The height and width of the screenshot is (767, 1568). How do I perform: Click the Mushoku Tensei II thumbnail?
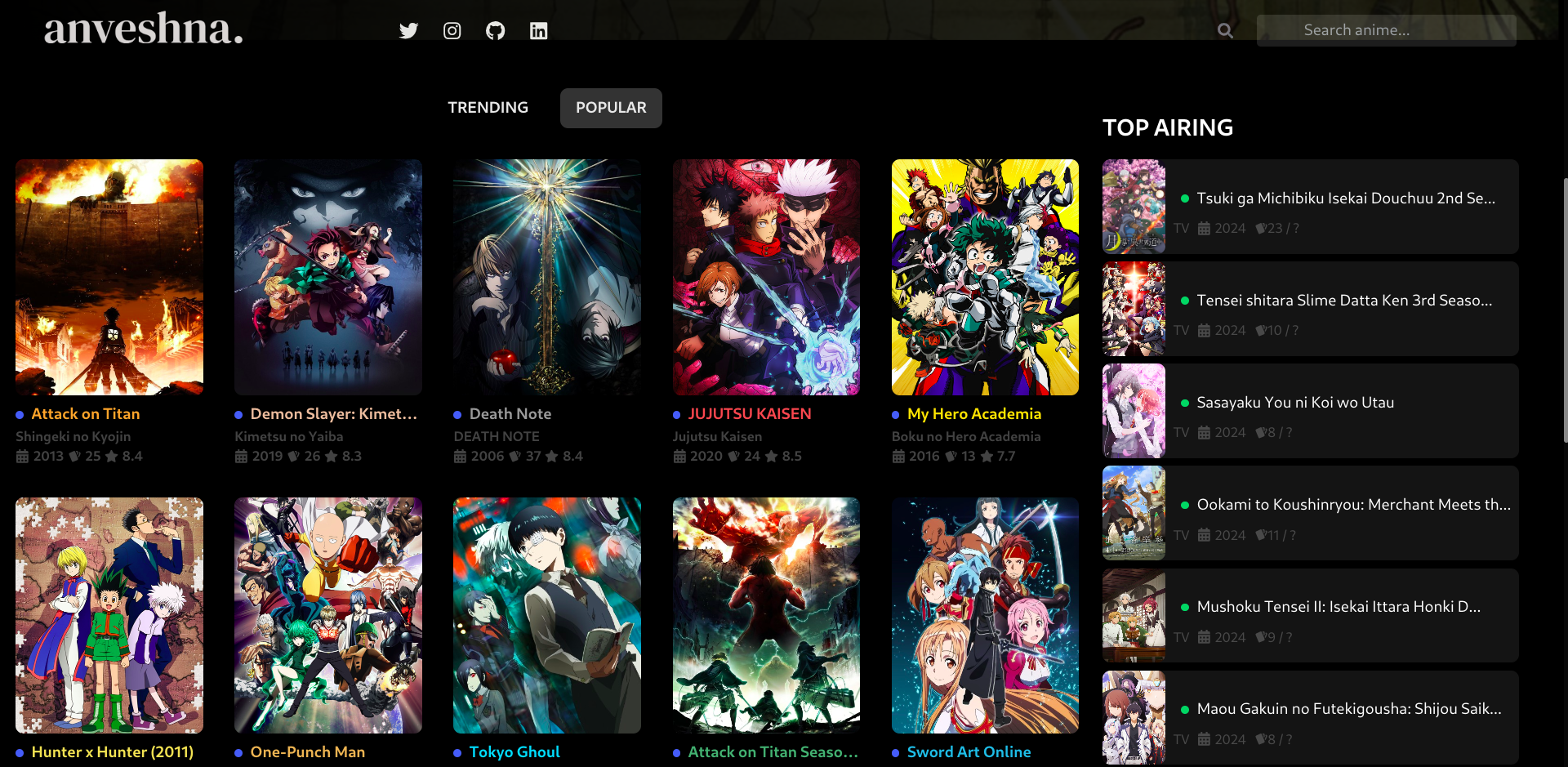point(1134,615)
